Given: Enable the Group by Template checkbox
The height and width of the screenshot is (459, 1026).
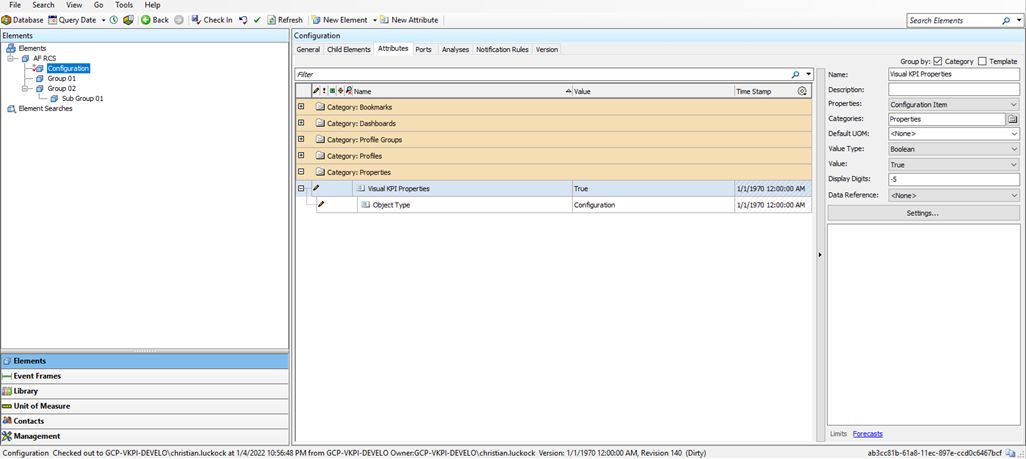Looking at the screenshot, I should [982, 61].
